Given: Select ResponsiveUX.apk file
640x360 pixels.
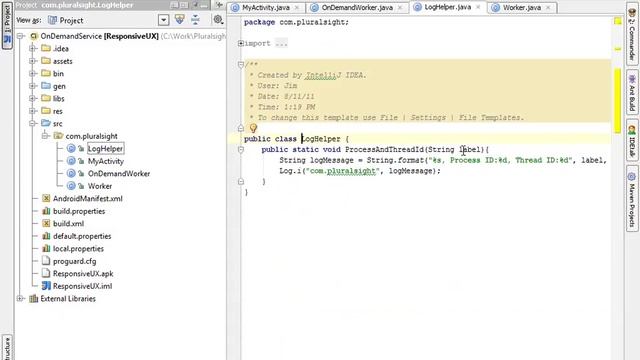Looking at the screenshot, I should pyautogui.click(x=83, y=273).
